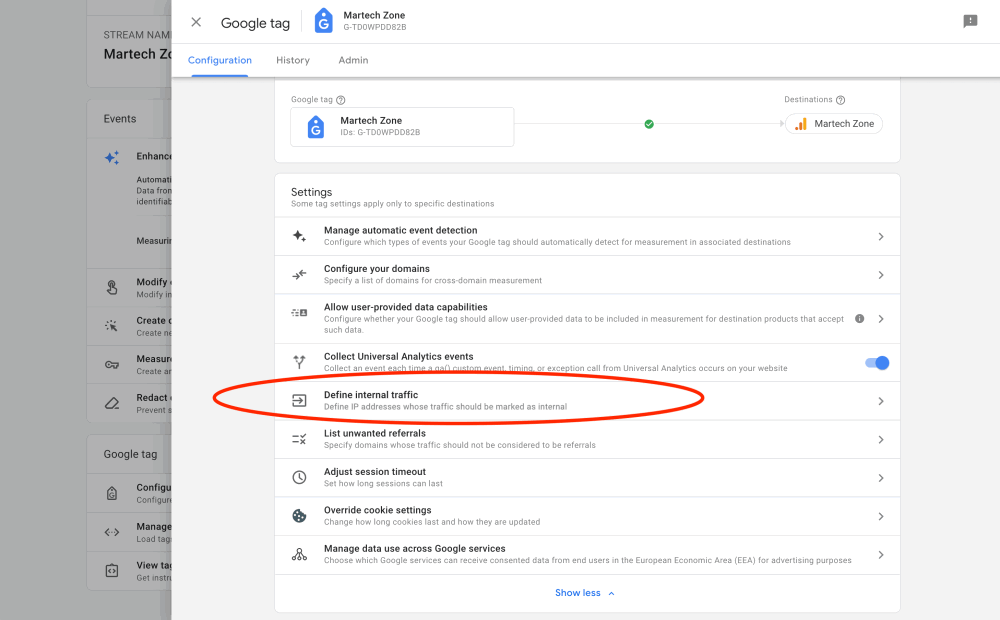
Task: Open Define internal traffic setting
Action: (587, 401)
